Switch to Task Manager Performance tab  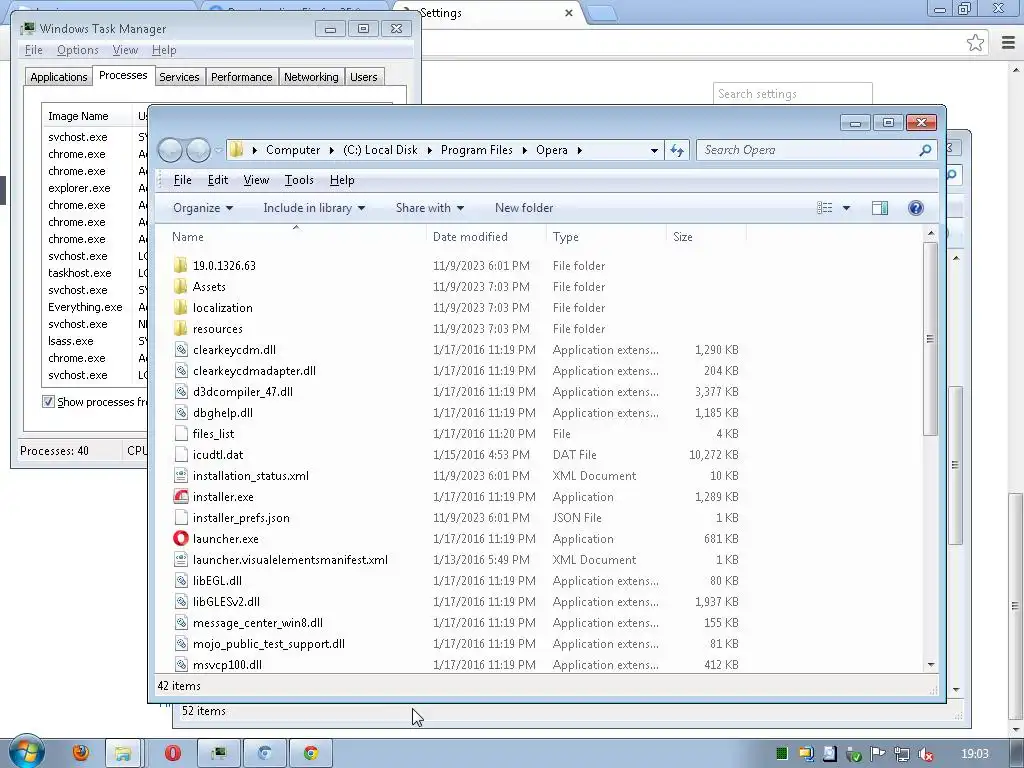click(x=242, y=77)
